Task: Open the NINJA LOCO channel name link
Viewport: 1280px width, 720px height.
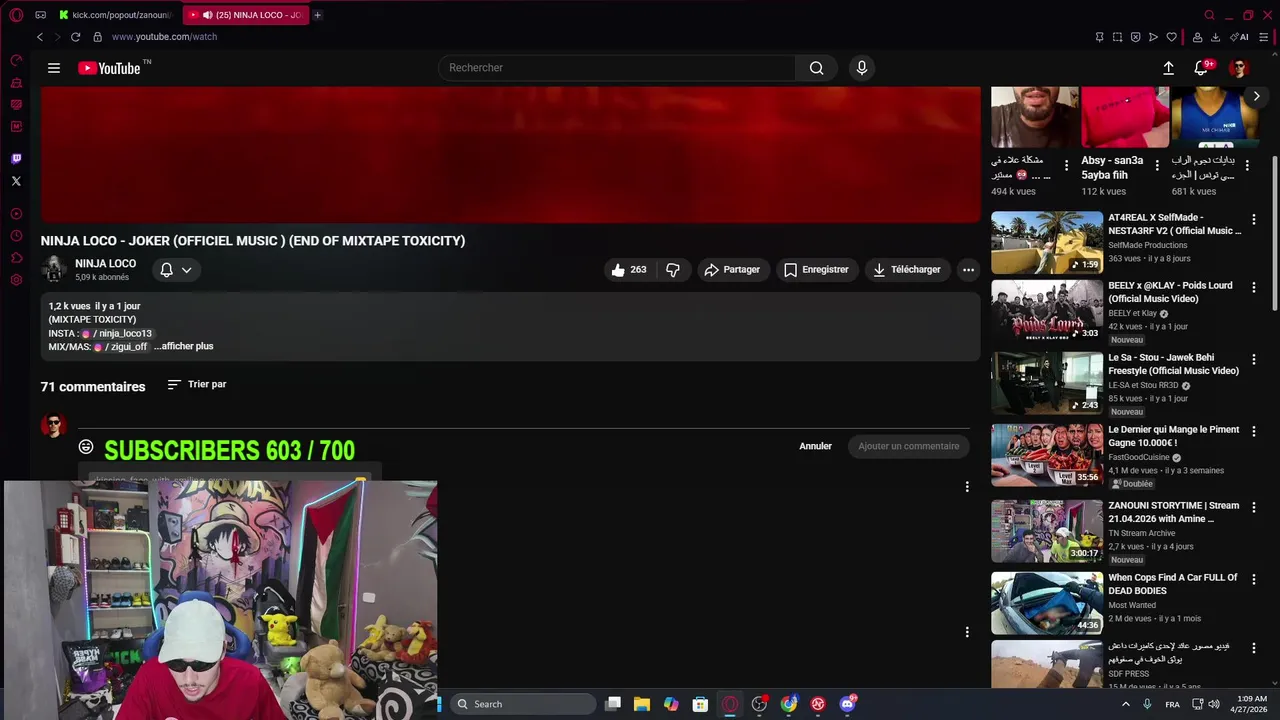Action: coord(105,264)
